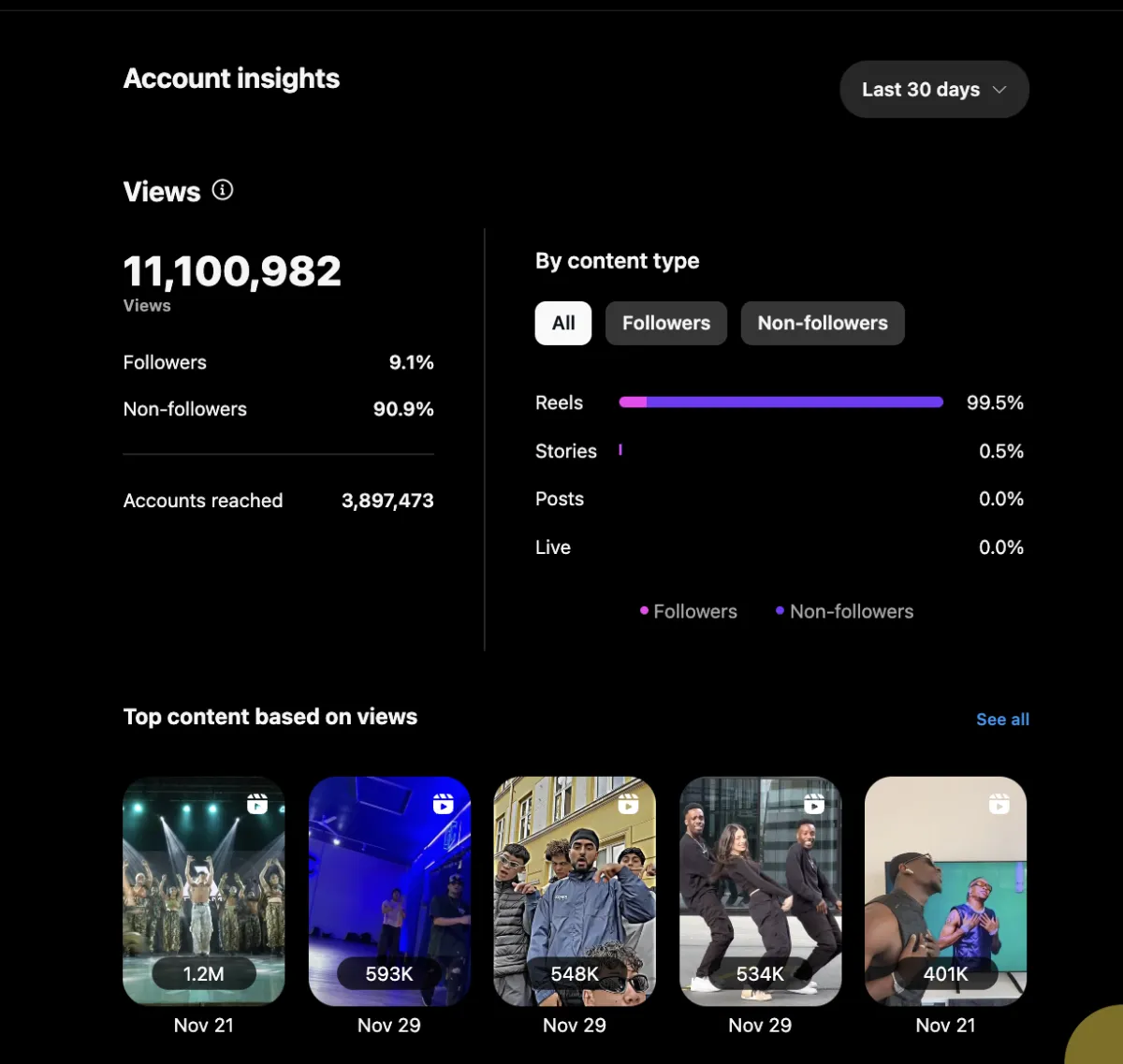
Task: Open the 534K street dance reel
Action: [760, 889]
